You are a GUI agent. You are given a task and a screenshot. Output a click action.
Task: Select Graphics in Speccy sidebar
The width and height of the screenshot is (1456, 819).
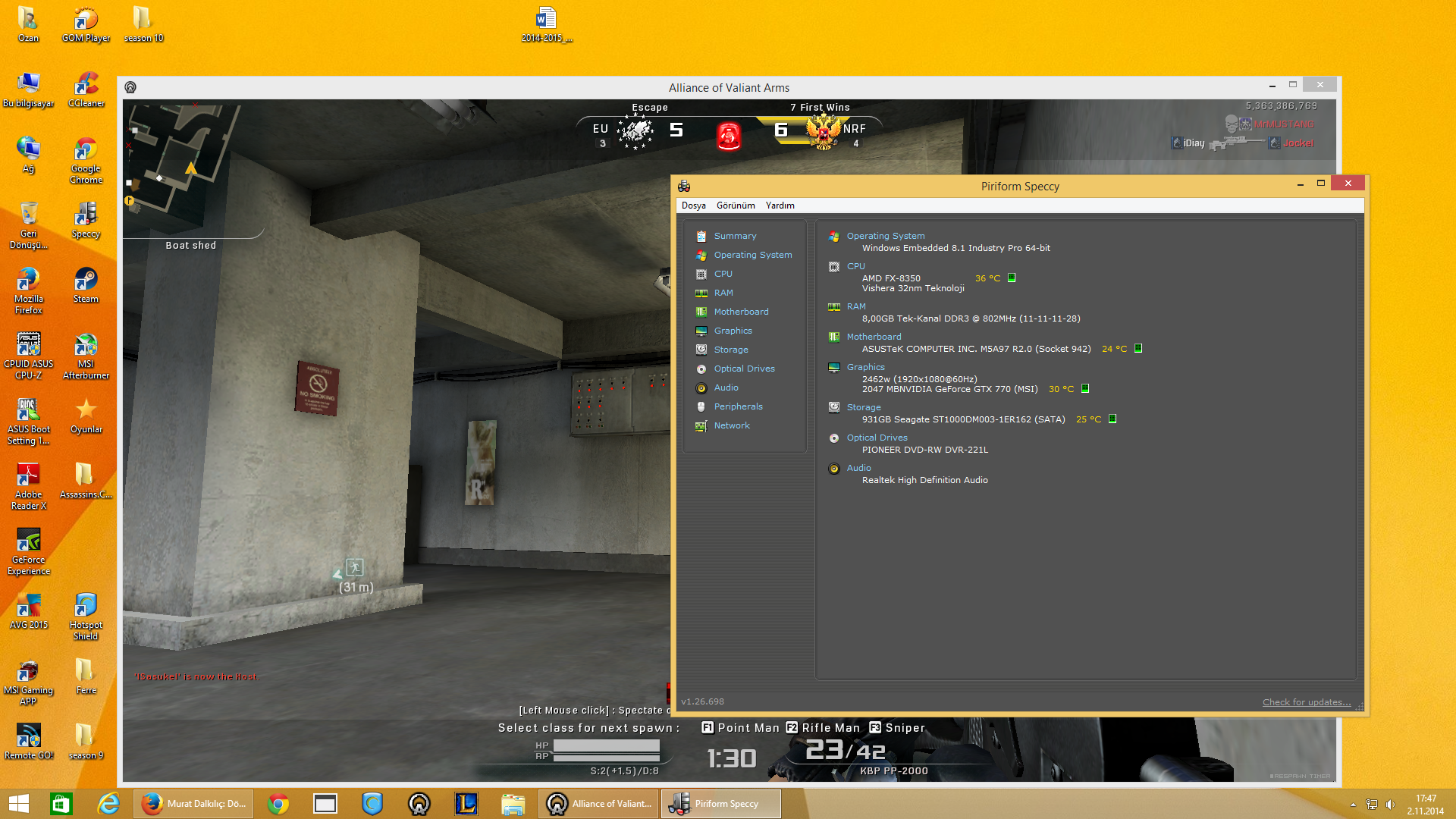733,331
